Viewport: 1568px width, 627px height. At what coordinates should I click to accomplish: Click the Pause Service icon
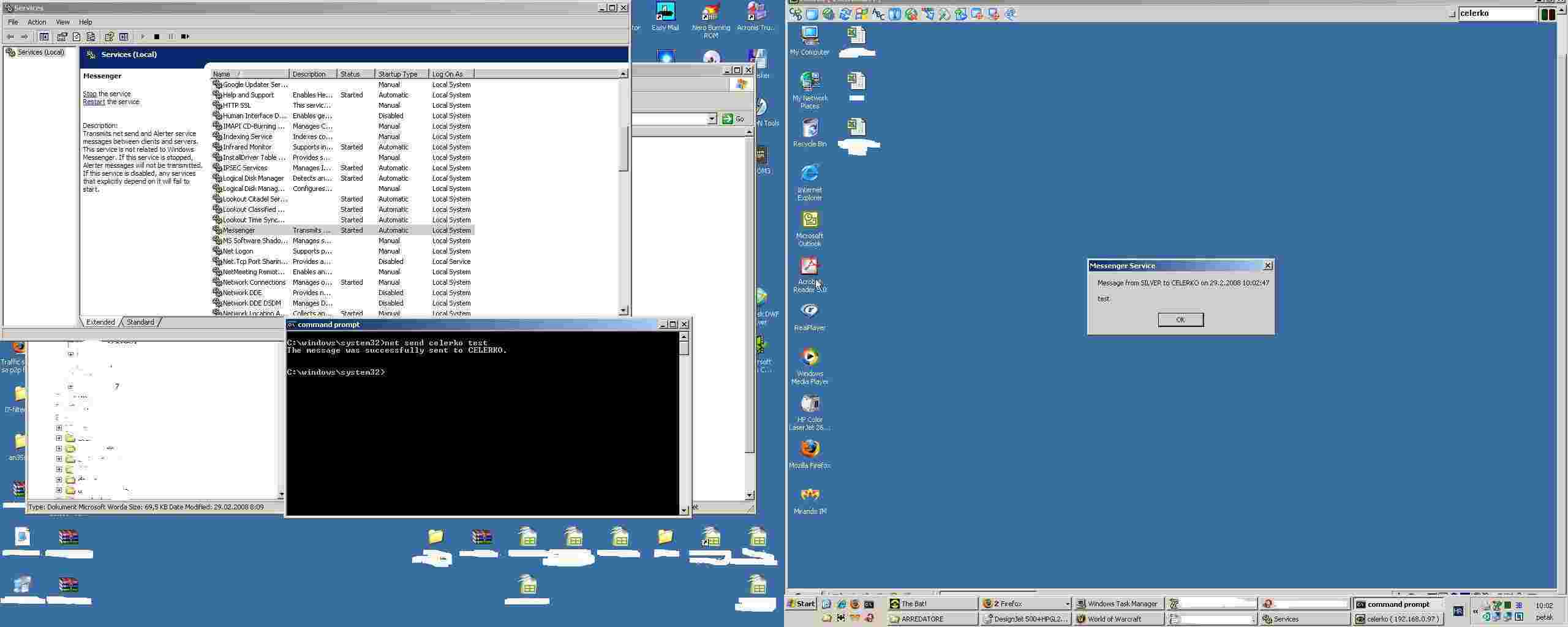[171, 37]
